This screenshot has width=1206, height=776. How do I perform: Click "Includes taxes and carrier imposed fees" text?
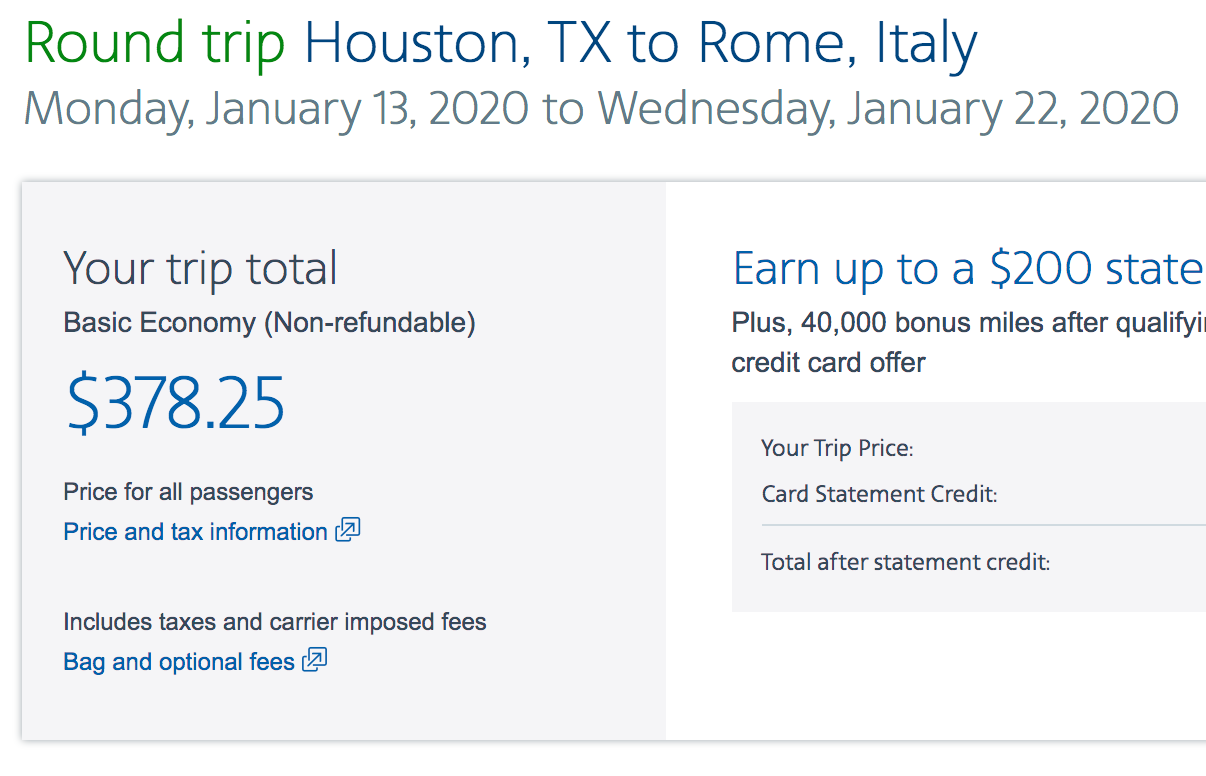pos(275,622)
